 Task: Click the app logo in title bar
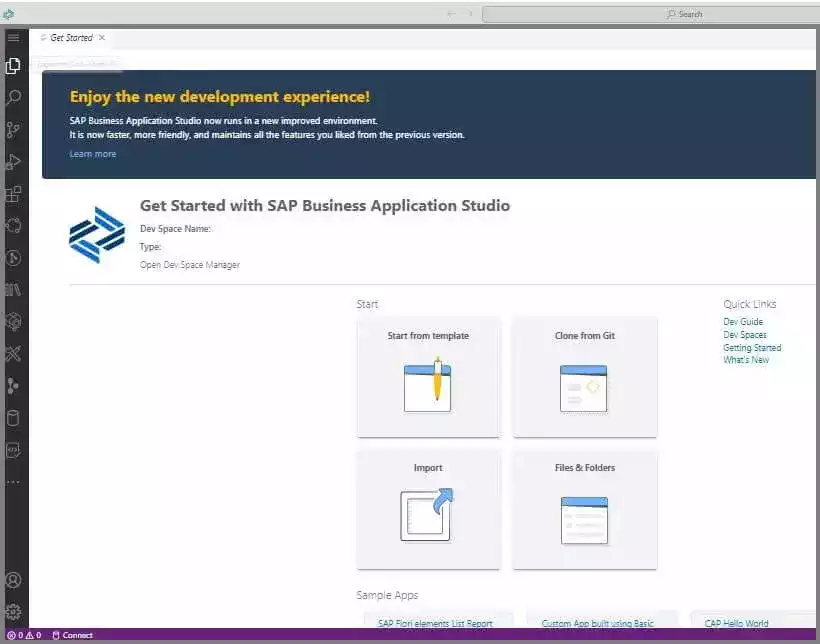coord(8,15)
